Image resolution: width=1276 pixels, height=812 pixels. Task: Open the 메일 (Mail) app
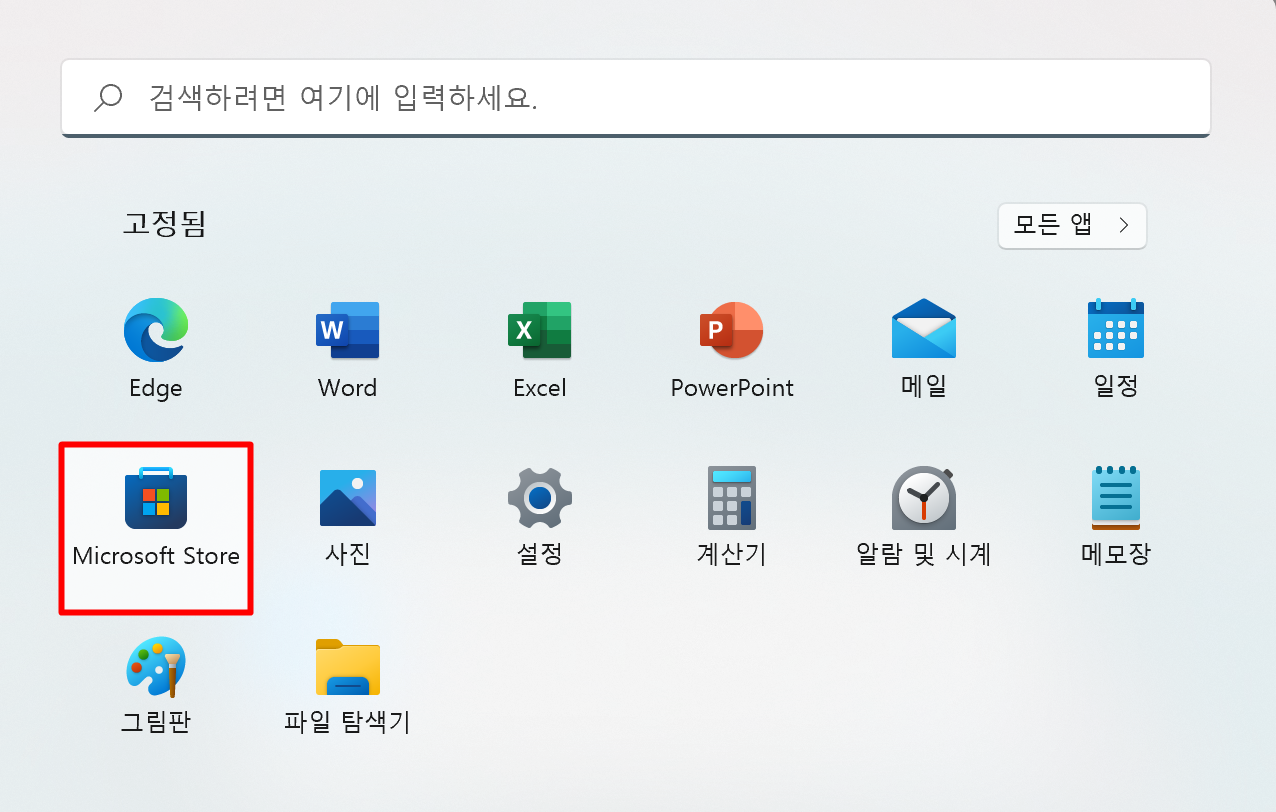click(924, 329)
